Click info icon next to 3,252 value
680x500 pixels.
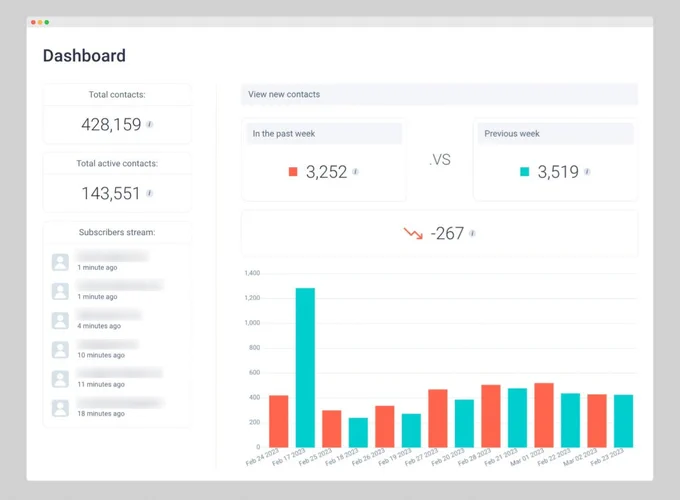[355, 171]
